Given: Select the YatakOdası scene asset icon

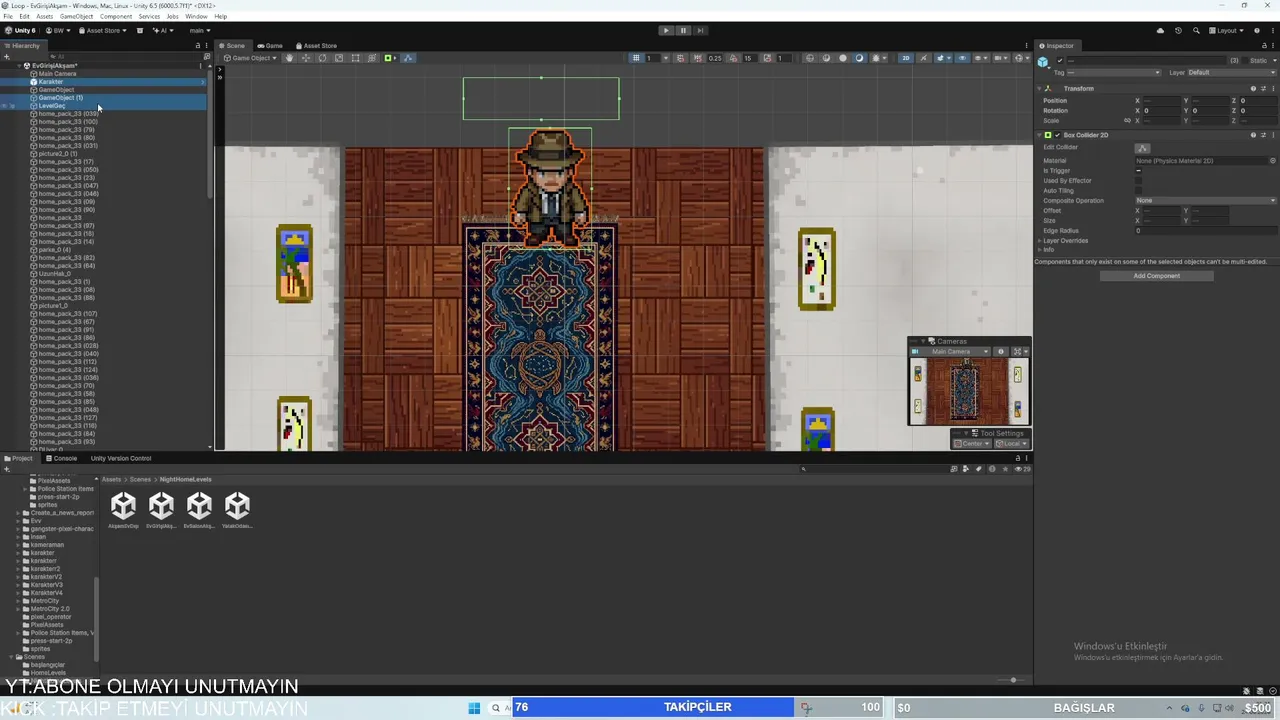Looking at the screenshot, I should click(x=237, y=505).
